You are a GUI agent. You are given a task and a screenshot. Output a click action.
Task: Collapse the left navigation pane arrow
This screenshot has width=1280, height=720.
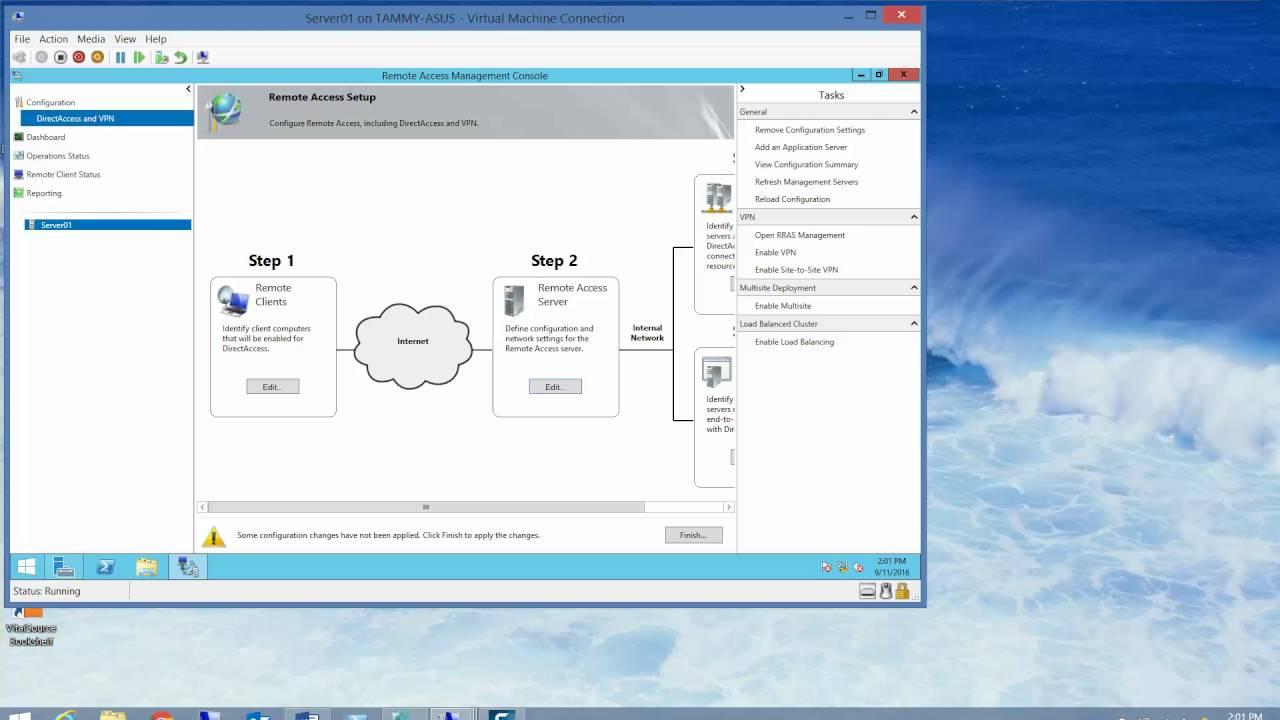(x=188, y=89)
